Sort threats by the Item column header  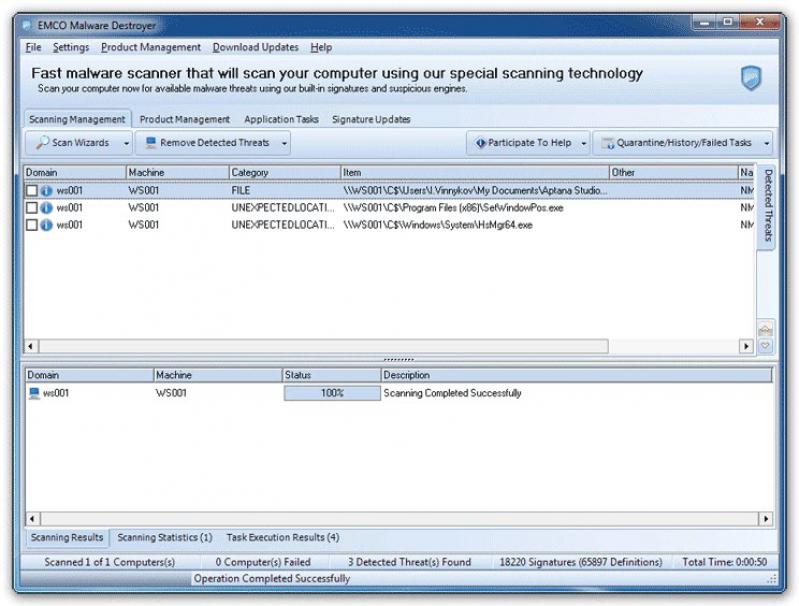(475, 173)
